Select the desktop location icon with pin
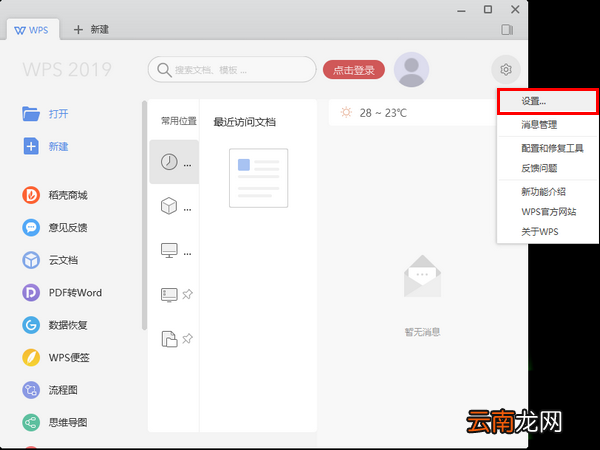The width and height of the screenshot is (600, 450). click(169, 295)
